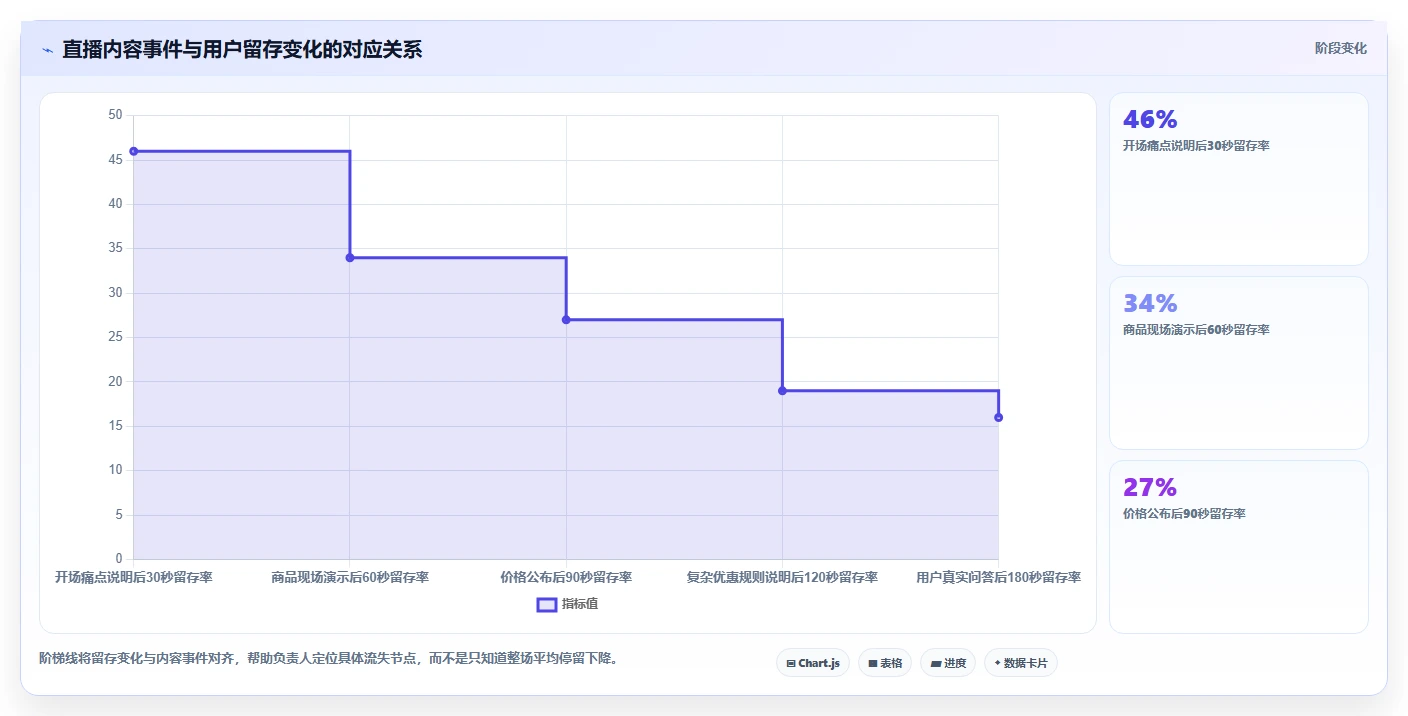Click the 阶段变化 label in the header
The width and height of the screenshot is (1408, 716).
point(1341,48)
